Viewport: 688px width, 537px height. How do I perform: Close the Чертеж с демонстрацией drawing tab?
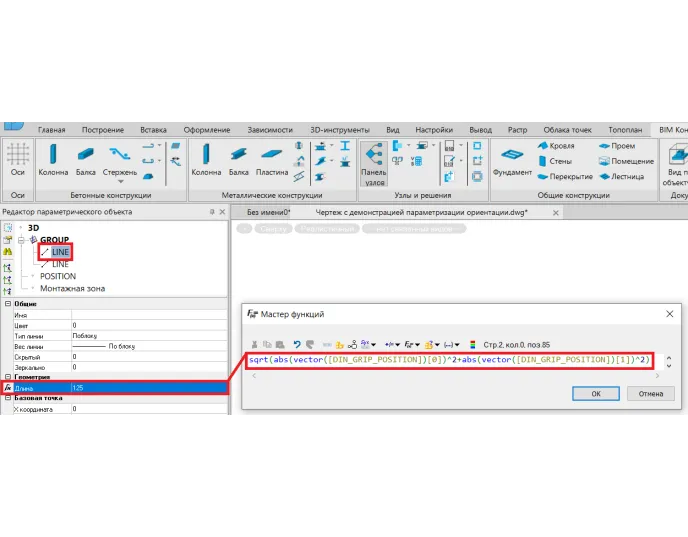tap(555, 213)
